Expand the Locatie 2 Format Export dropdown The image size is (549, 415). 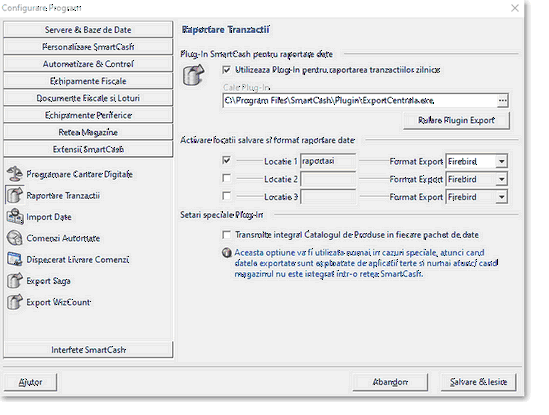pyautogui.click(x=502, y=179)
